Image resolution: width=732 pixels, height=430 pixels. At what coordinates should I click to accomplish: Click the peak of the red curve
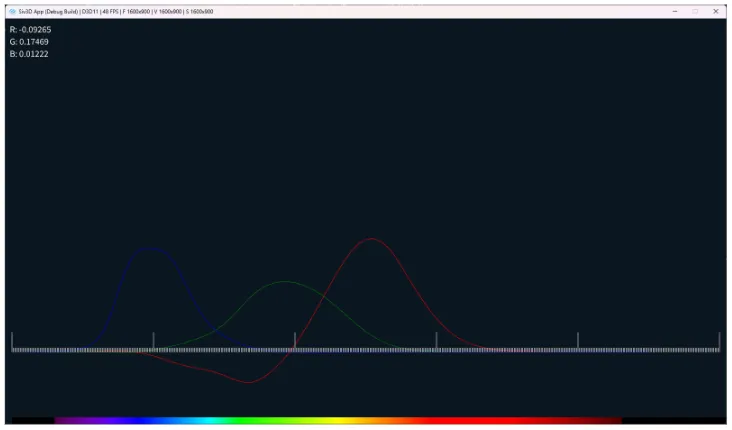372,239
